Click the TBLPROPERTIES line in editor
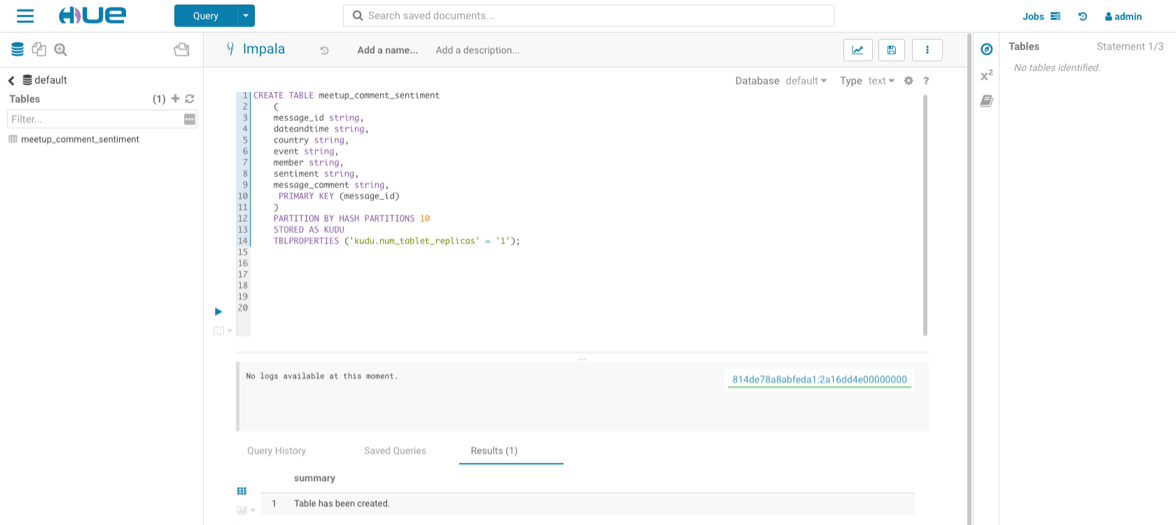 [x=396, y=241]
